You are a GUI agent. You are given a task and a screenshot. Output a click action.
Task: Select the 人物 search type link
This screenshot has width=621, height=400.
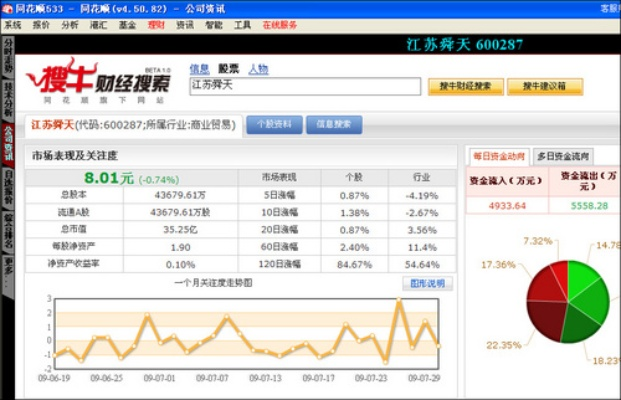(258, 69)
